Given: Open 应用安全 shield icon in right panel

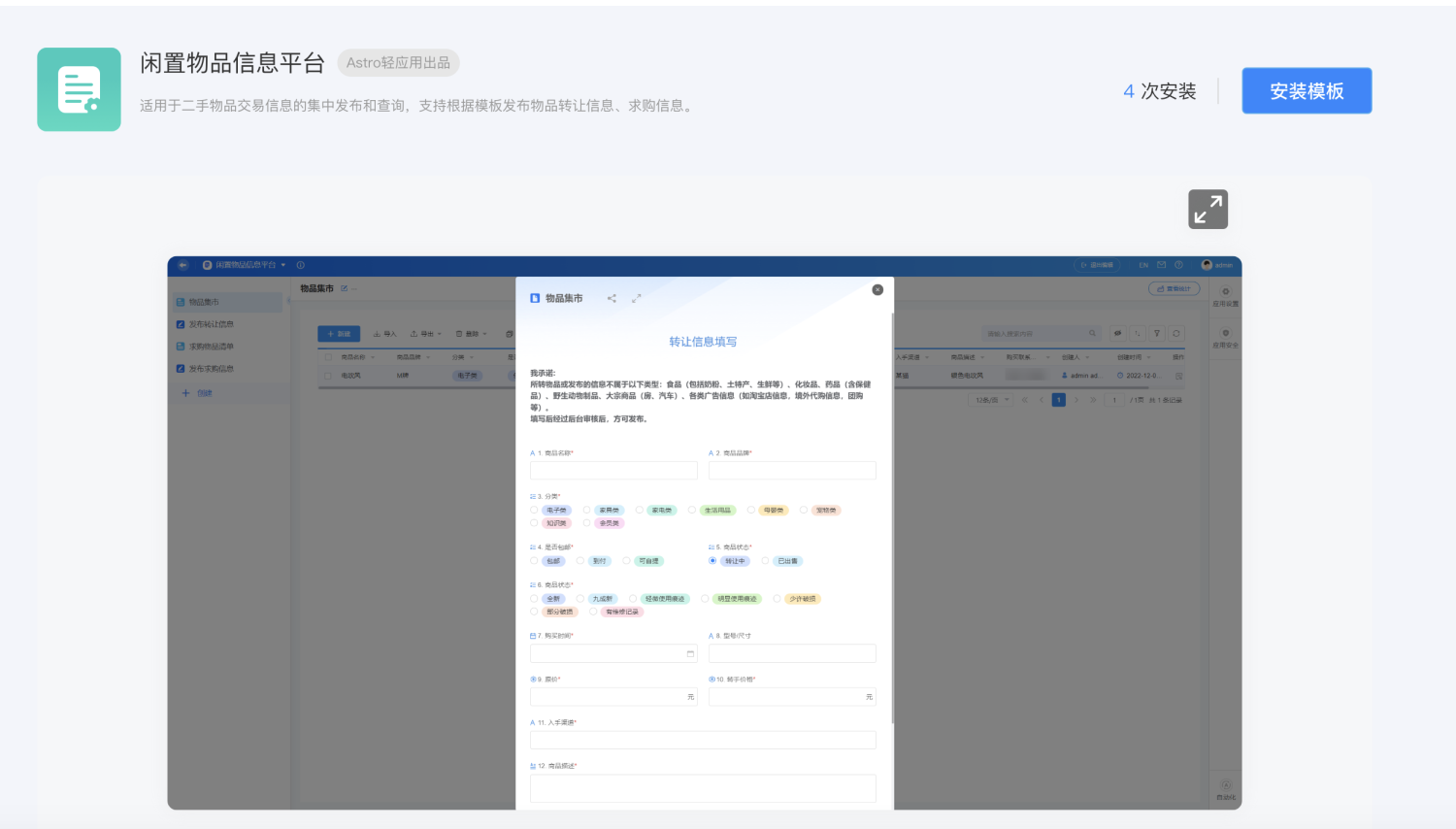Looking at the screenshot, I should [1226, 333].
